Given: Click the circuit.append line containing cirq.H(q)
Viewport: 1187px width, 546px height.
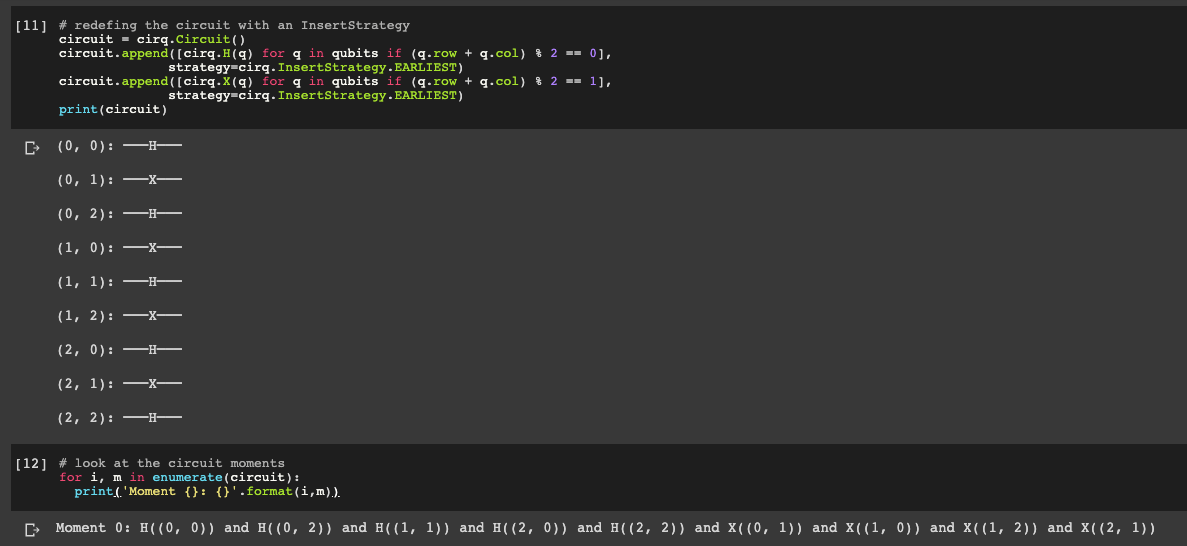Looking at the screenshot, I should click(335, 54).
